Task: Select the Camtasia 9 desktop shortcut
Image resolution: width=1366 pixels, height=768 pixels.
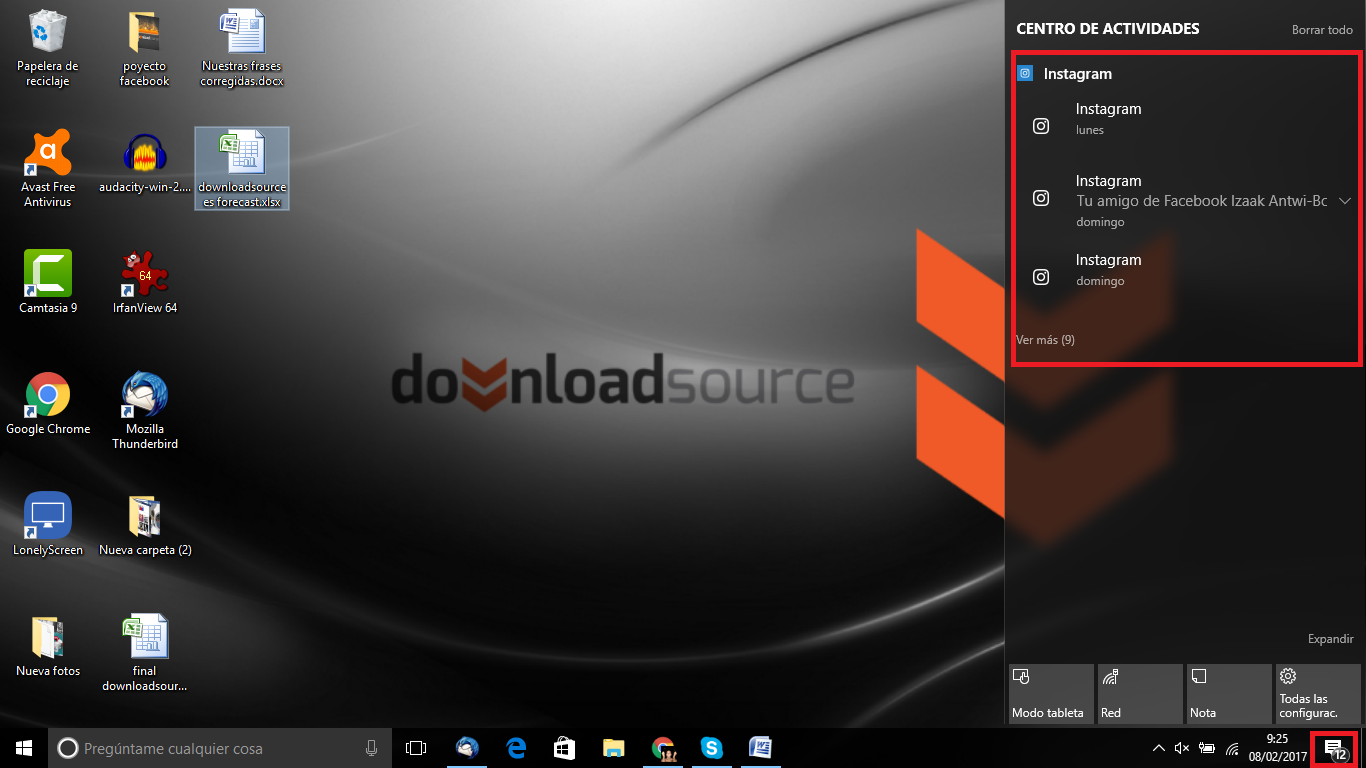Action: [47, 282]
